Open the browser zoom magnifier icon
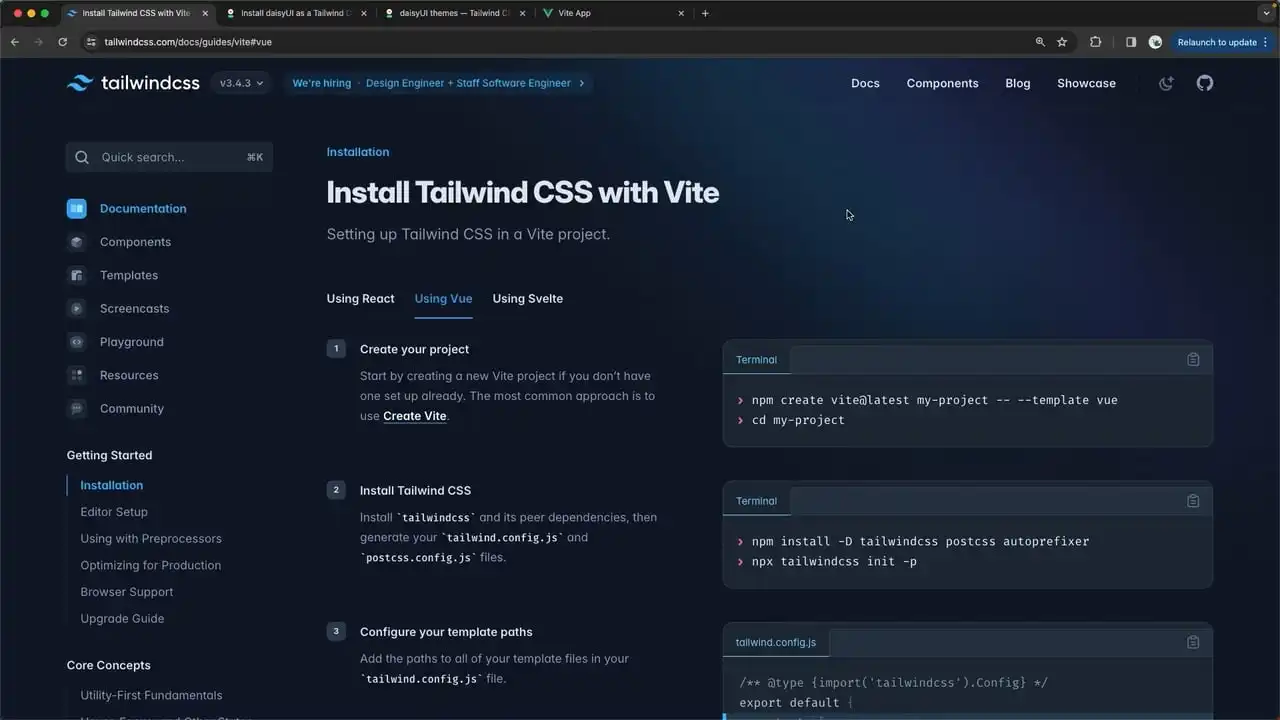 coord(1040,42)
